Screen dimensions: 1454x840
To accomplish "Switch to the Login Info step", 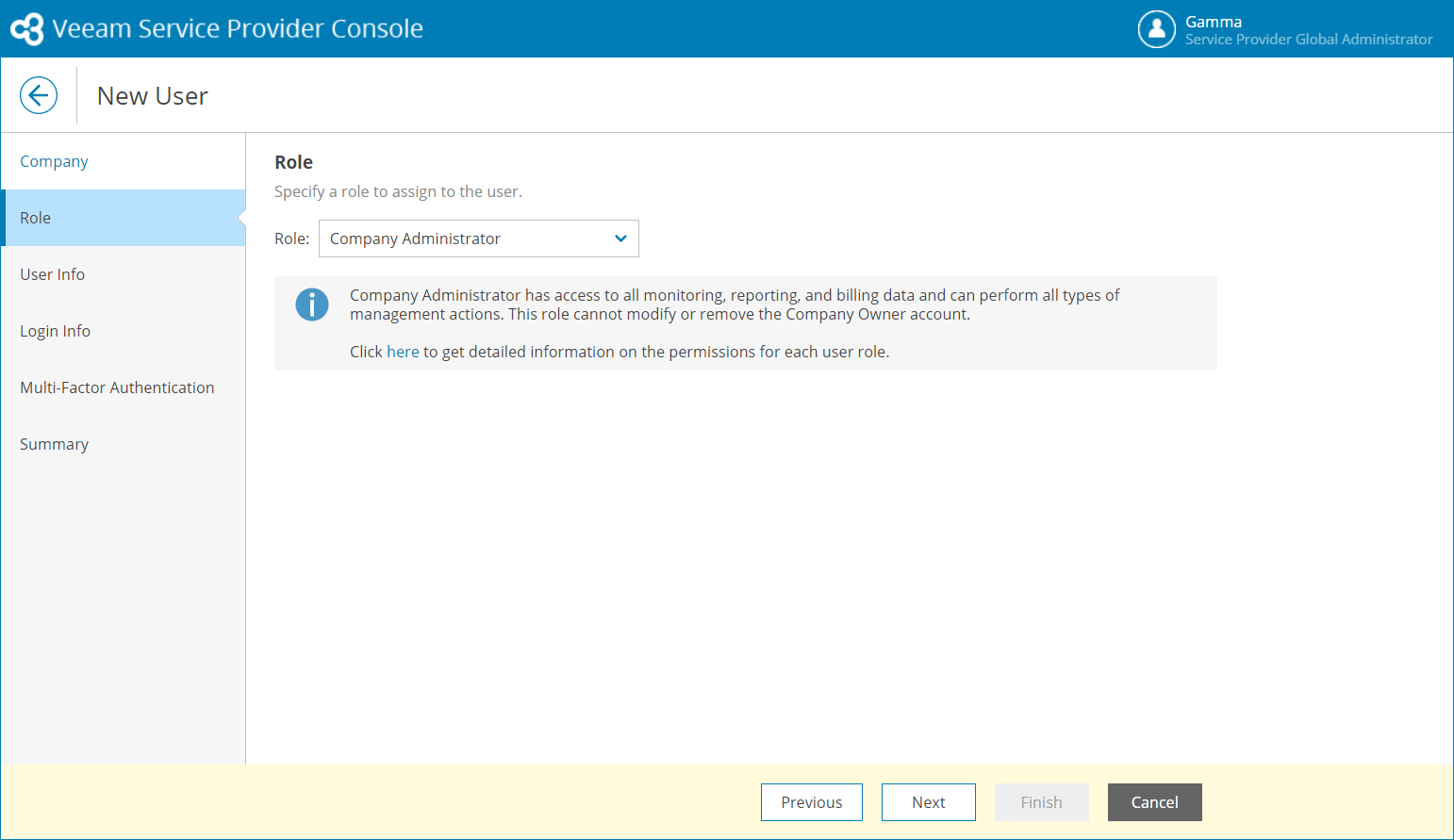I will [x=124, y=331].
